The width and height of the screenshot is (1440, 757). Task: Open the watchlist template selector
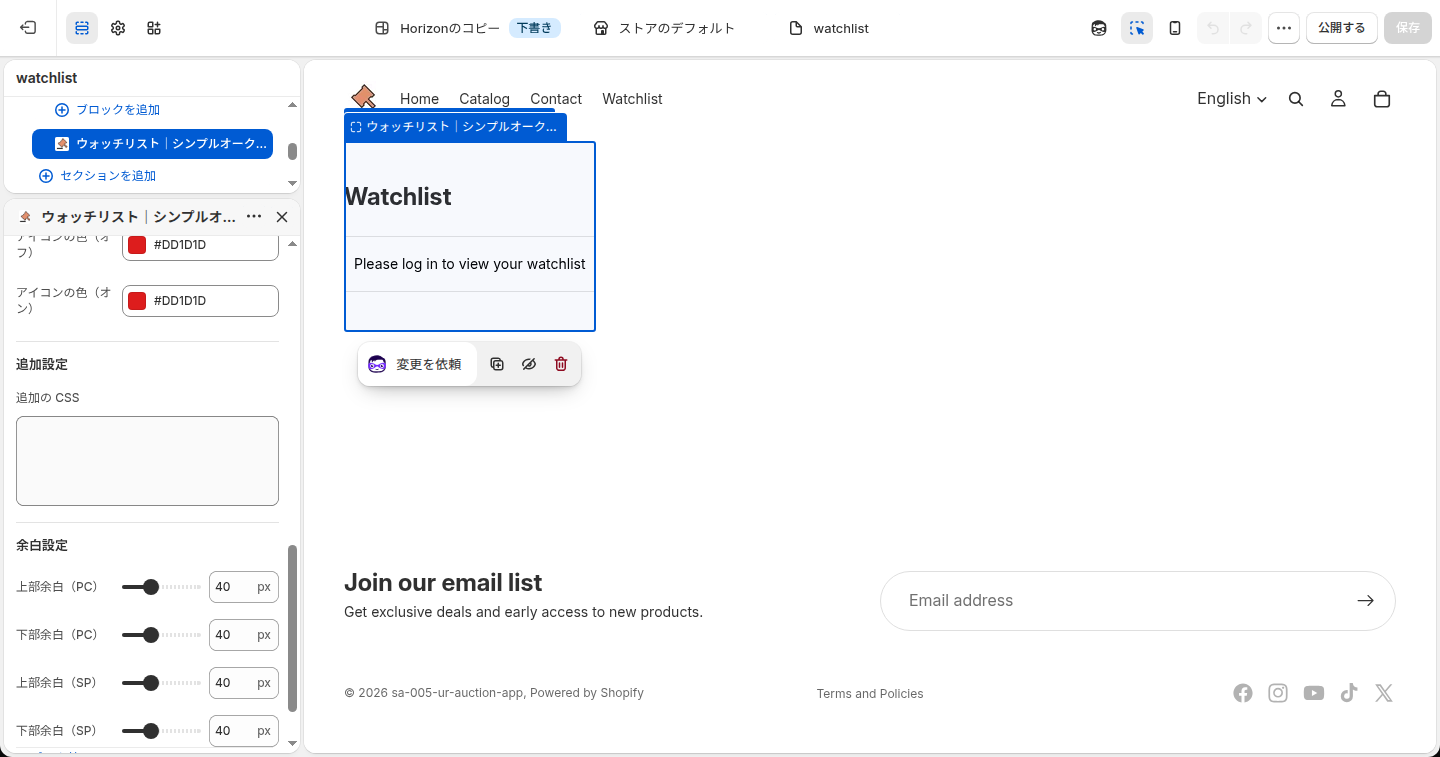point(829,28)
